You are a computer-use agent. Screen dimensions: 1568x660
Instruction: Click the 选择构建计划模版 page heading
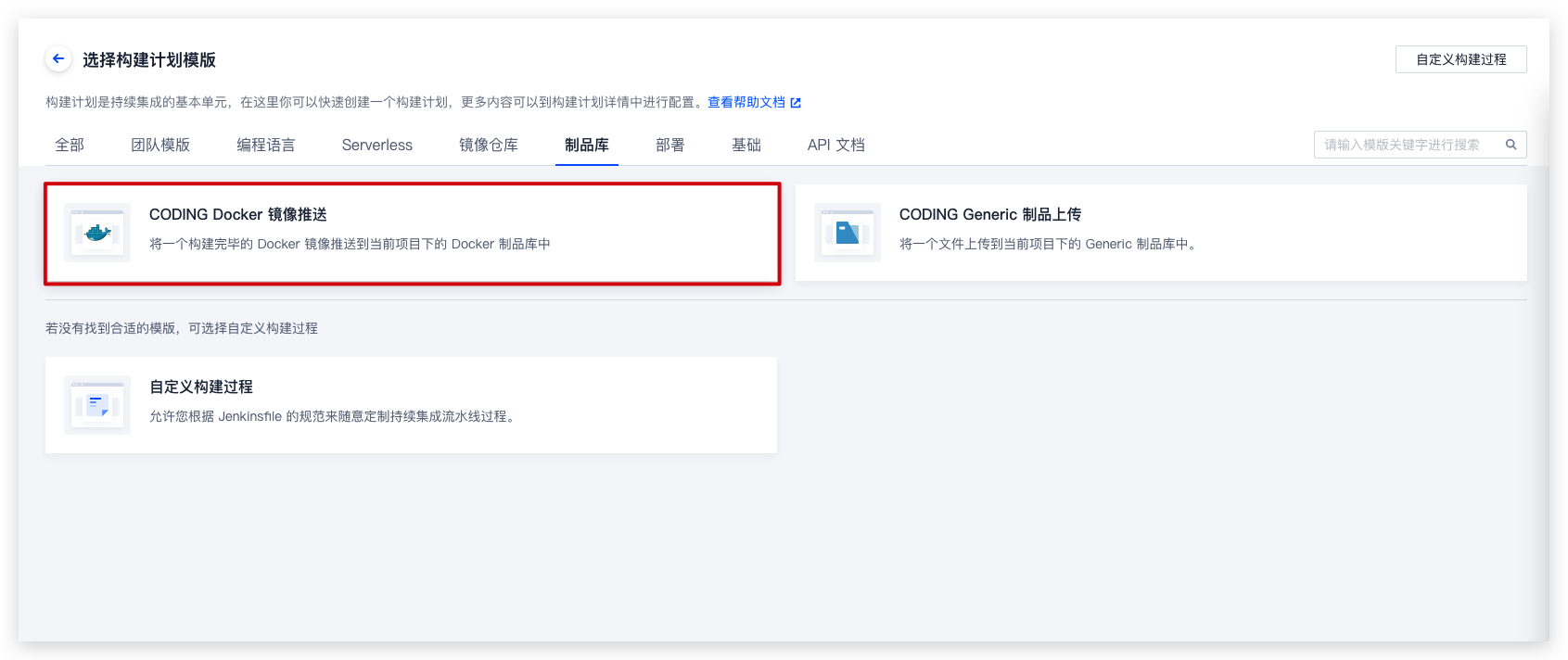pos(149,59)
